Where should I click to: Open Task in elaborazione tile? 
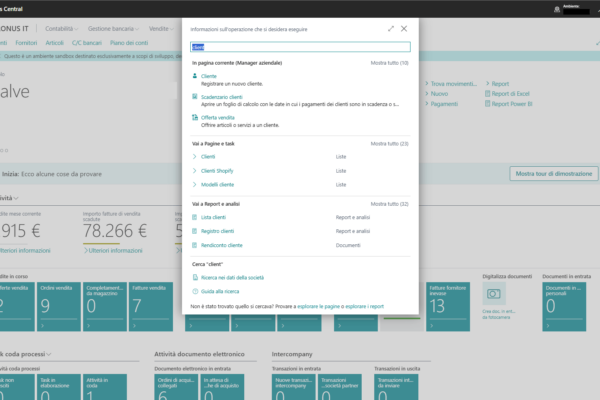[x=59, y=387]
